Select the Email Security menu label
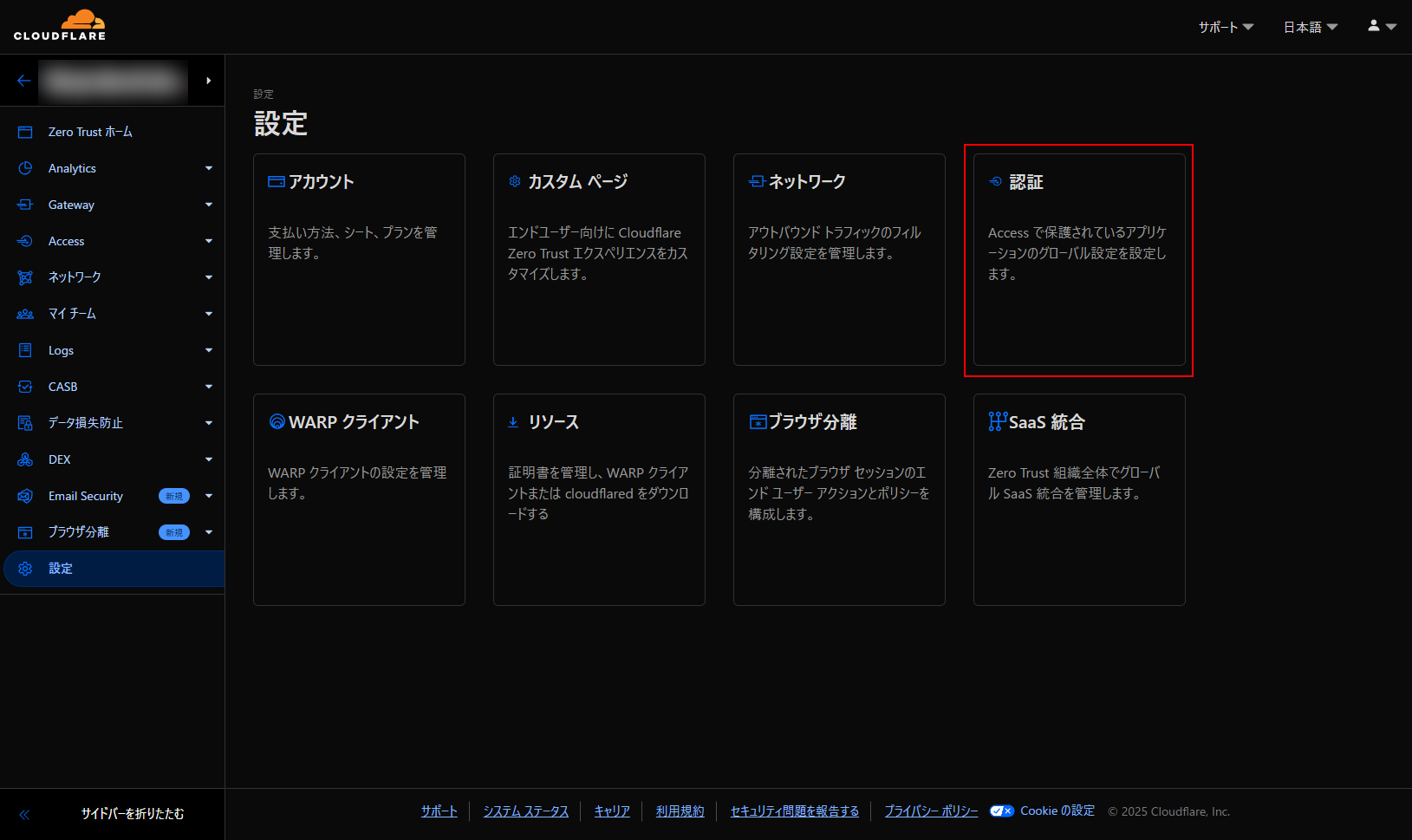 [86, 496]
